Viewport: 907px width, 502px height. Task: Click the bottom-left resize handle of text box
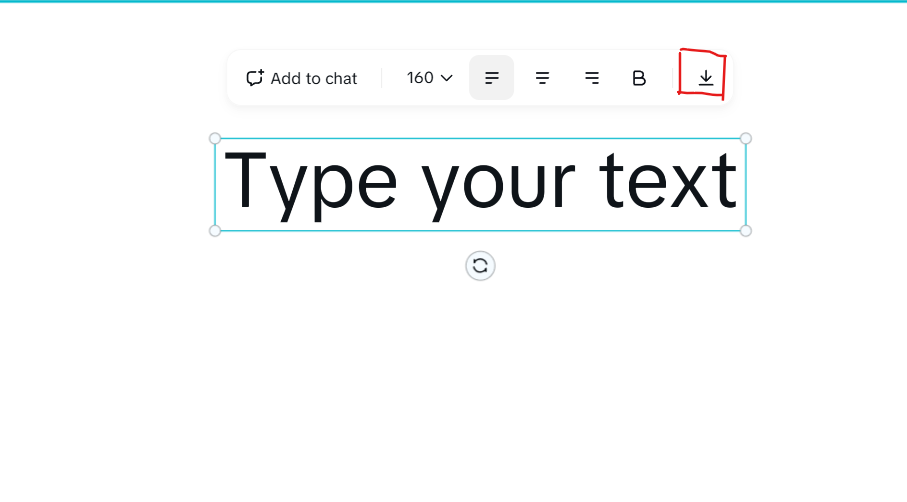click(x=215, y=231)
